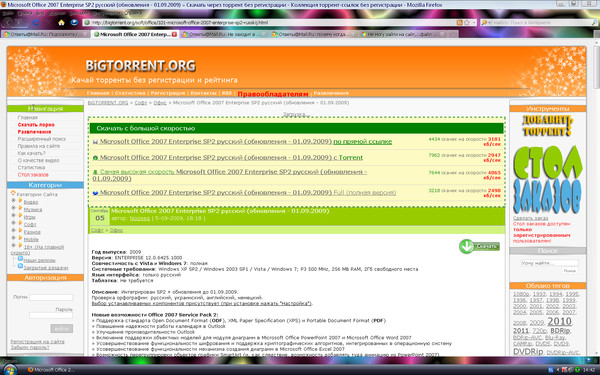Viewport: 600px width, 375px height.
Task: Close the Microsoft Office 2007 tab with red X
Action: pyautogui.click(x=174, y=34)
